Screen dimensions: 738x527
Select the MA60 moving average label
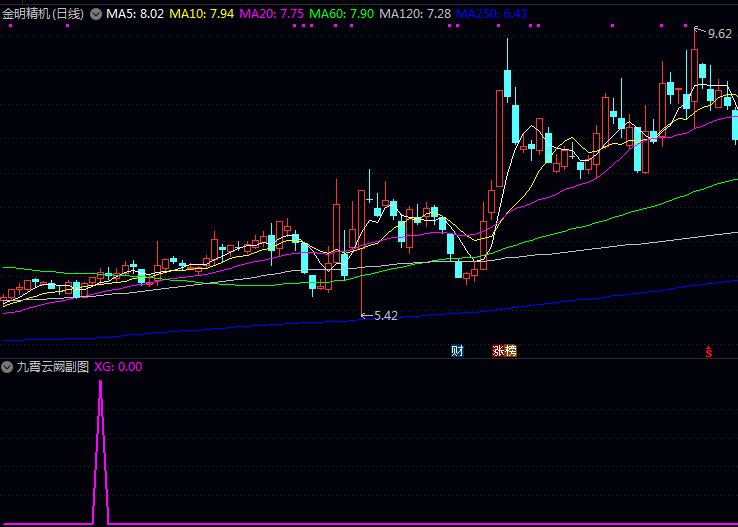click(341, 14)
